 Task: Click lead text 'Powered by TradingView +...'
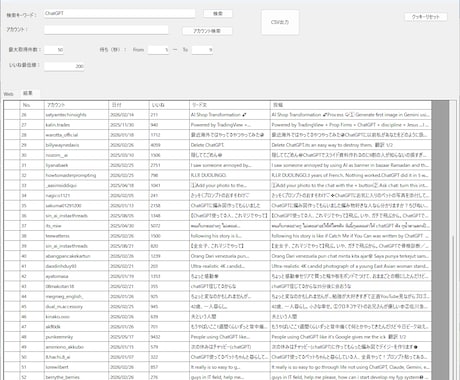tap(230, 125)
